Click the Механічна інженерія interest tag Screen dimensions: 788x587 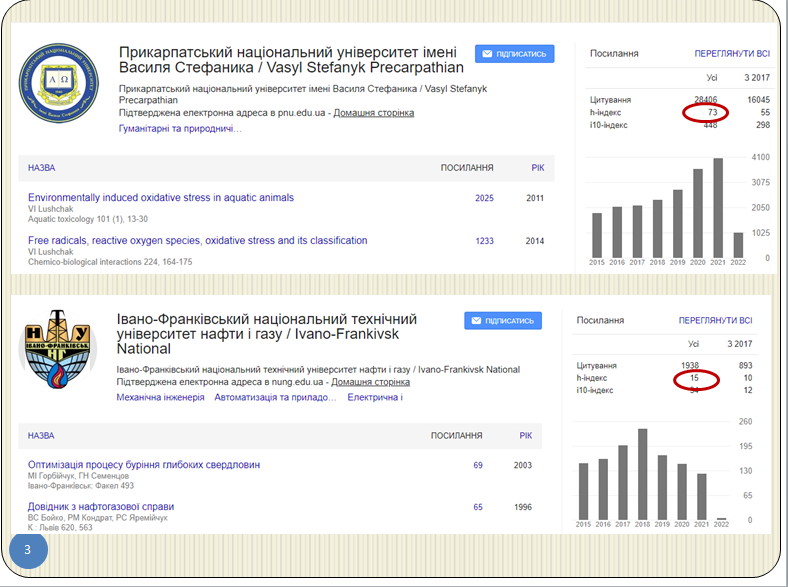pyautogui.click(x=160, y=397)
